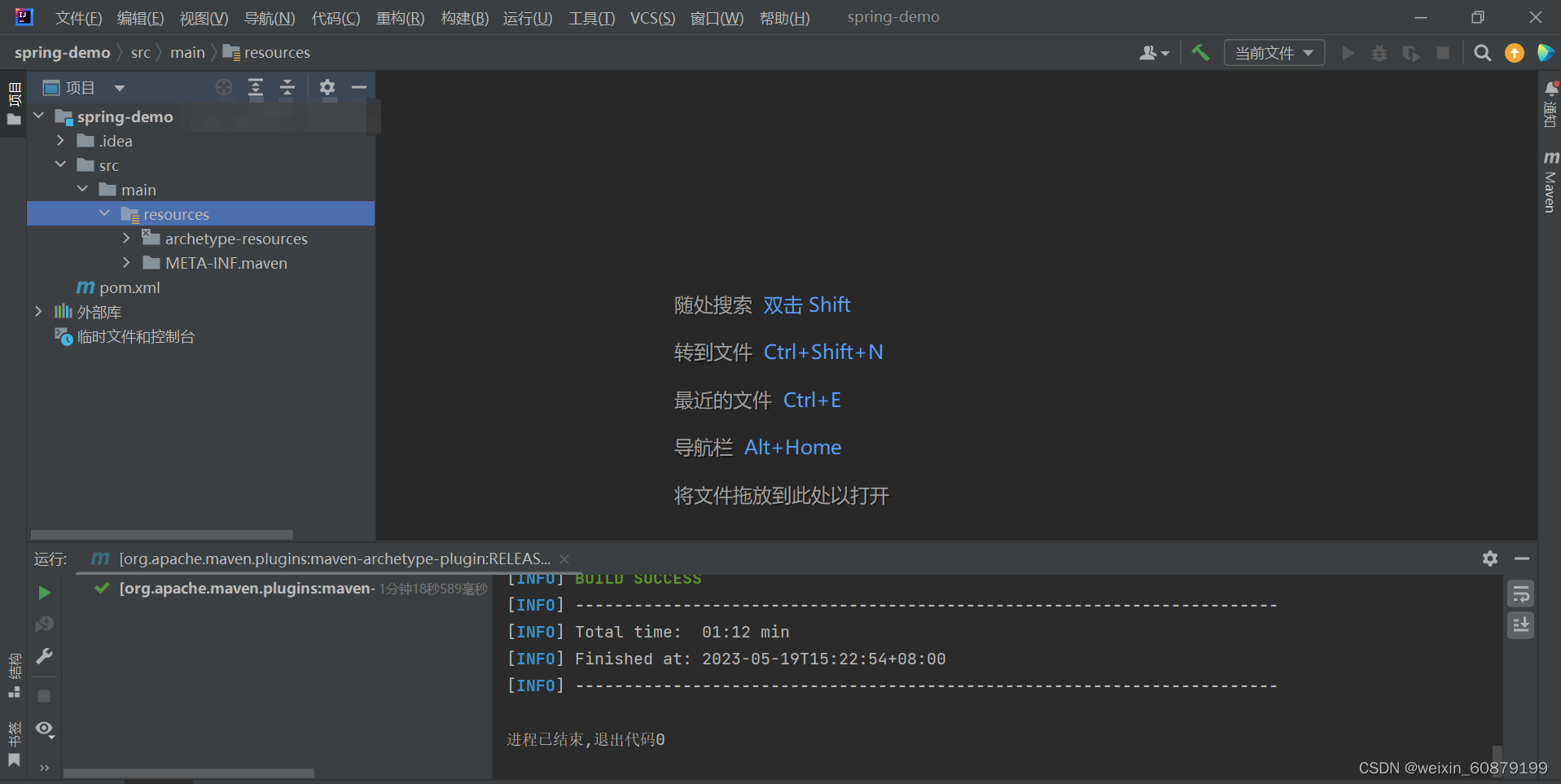Open the 当前文件 run configuration dropdown
The height and width of the screenshot is (784, 1561).
click(x=1273, y=52)
